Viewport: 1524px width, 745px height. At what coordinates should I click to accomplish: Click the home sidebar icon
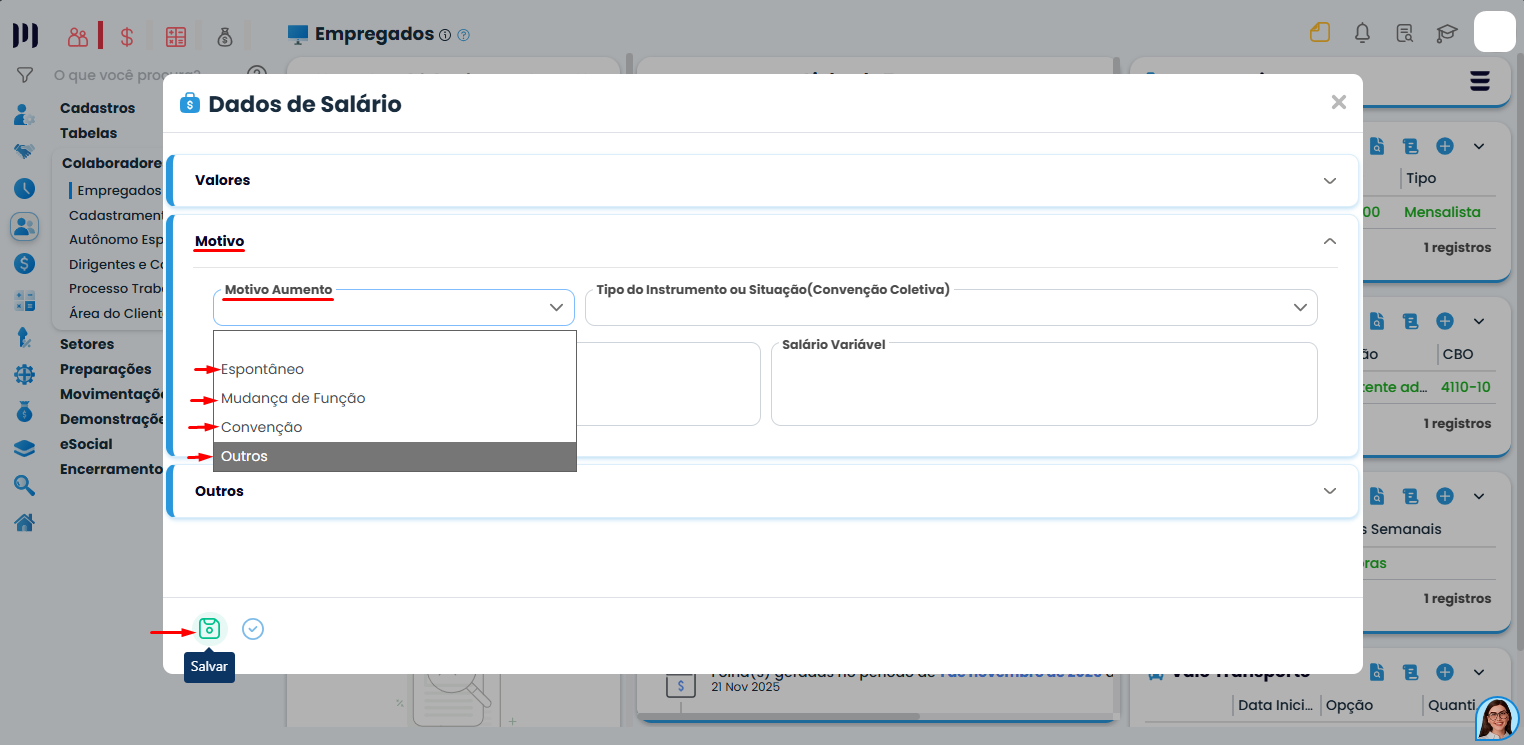(25, 522)
